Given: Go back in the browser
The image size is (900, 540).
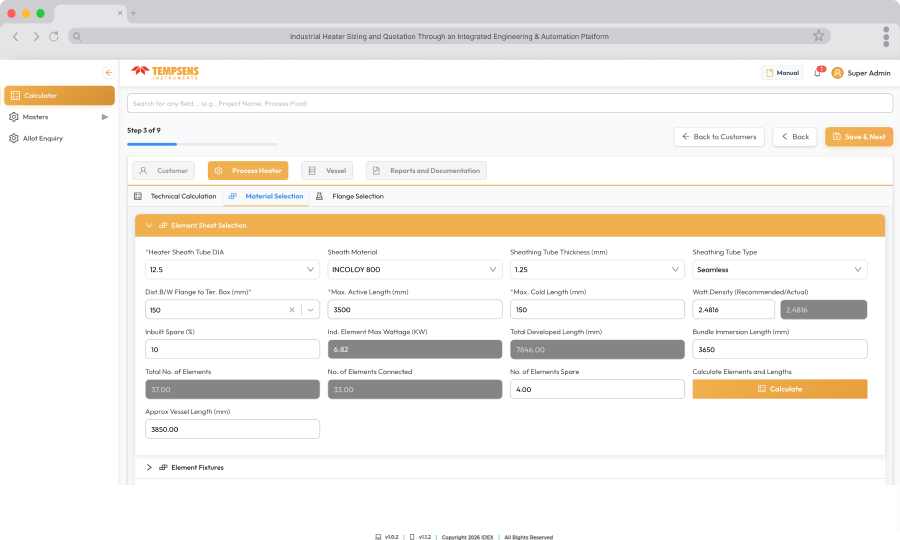Looking at the screenshot, I should [16, 36].
